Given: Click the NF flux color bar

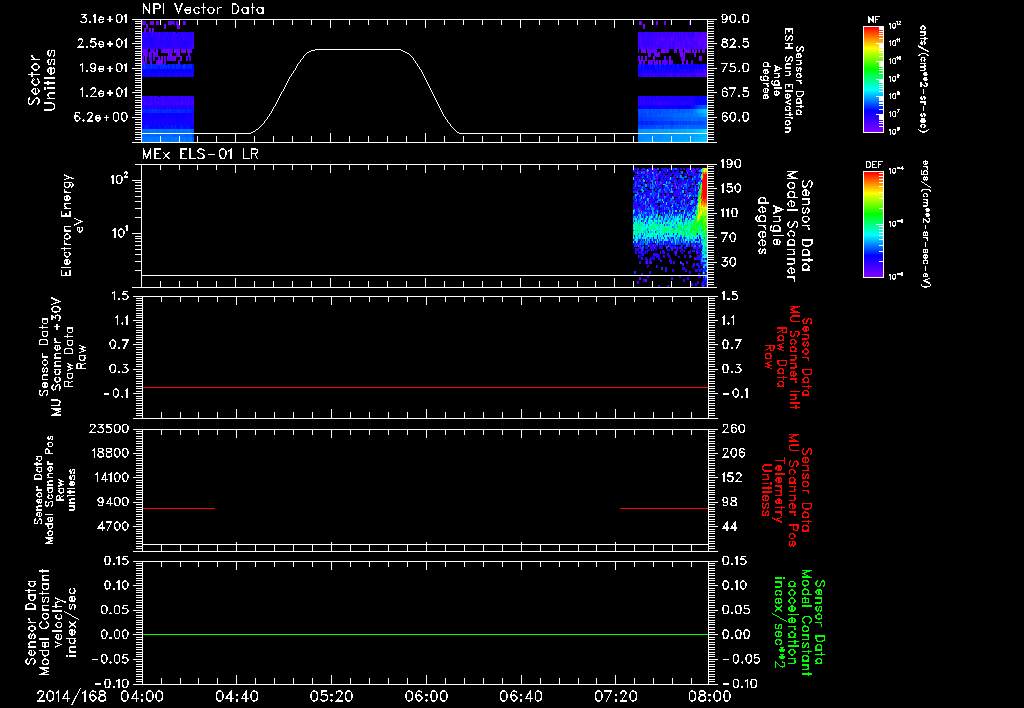Looking at the screenshot, I should (x=873, y=78).
